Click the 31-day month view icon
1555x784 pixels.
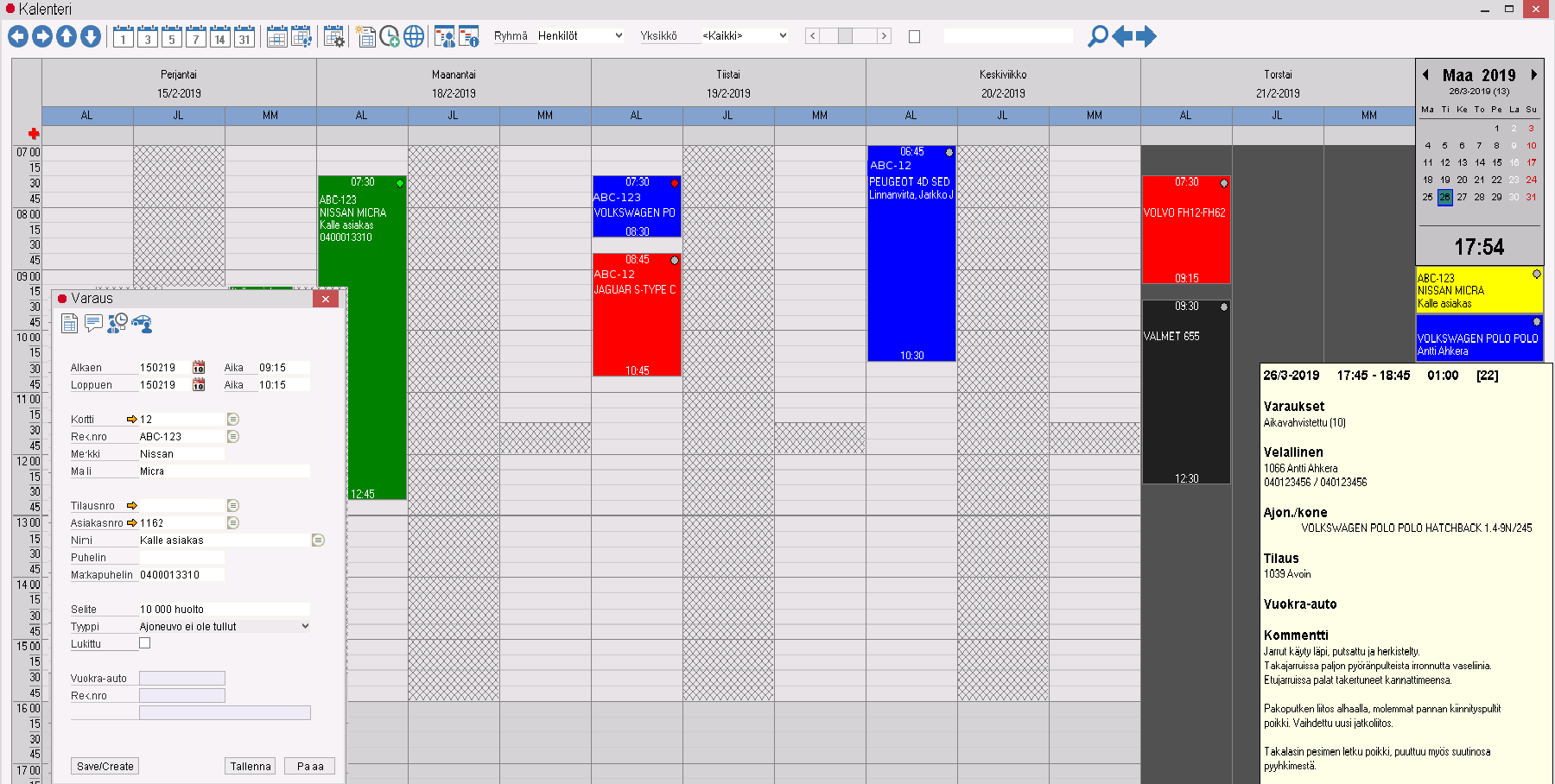[244, 37]
